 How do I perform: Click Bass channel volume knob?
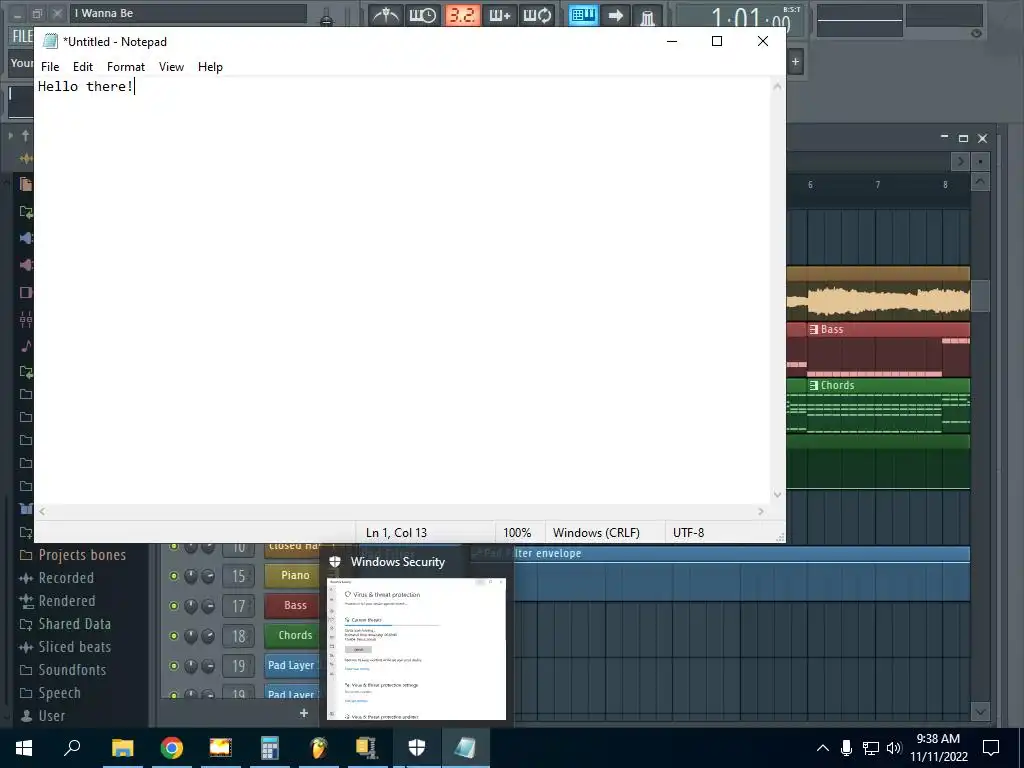(x=208, y=606)
